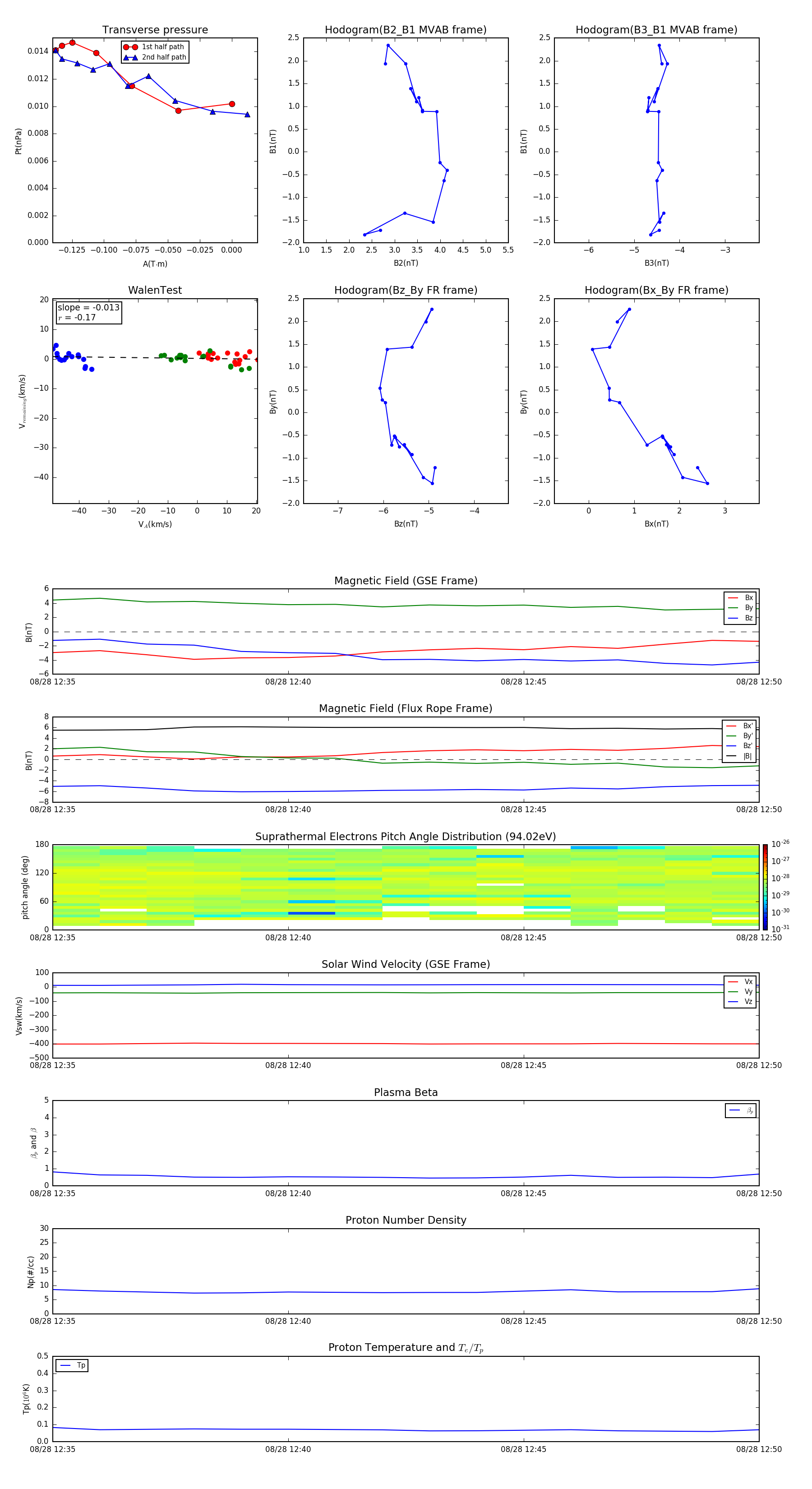This screenshot has height=1489, width=812.
Task: Click the 'Tp(10^6K)' y-axis label
Action: (26, 1399)
